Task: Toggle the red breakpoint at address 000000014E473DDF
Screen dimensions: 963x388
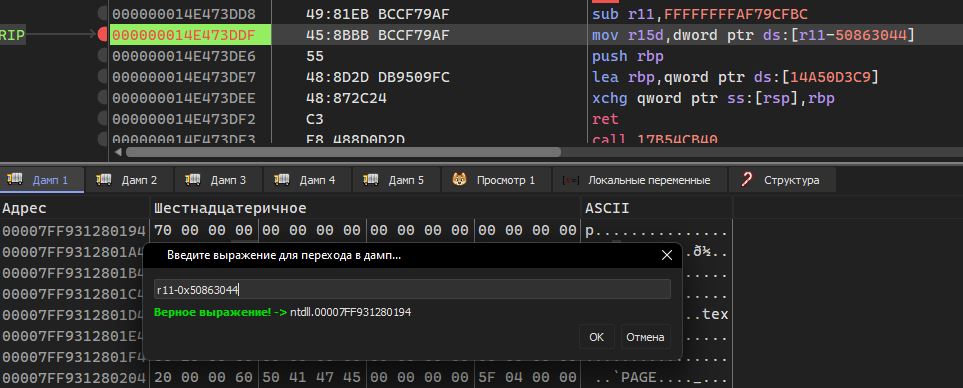Action: (x=103, y=35)
